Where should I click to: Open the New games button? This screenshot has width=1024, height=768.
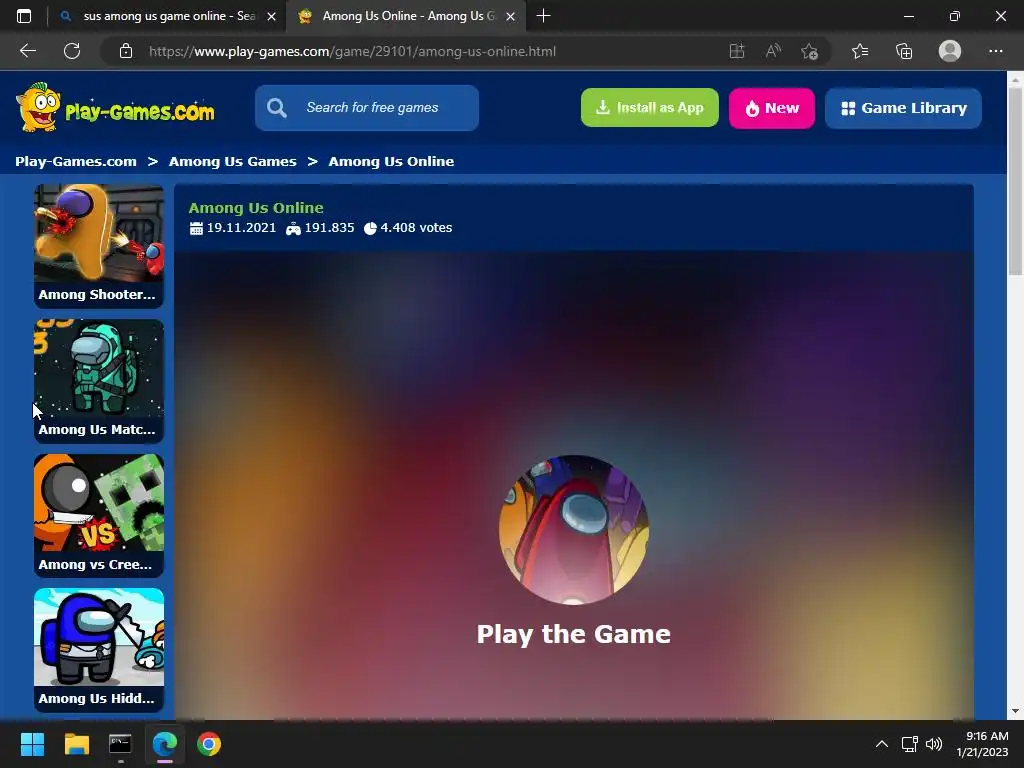pos(772,108)
